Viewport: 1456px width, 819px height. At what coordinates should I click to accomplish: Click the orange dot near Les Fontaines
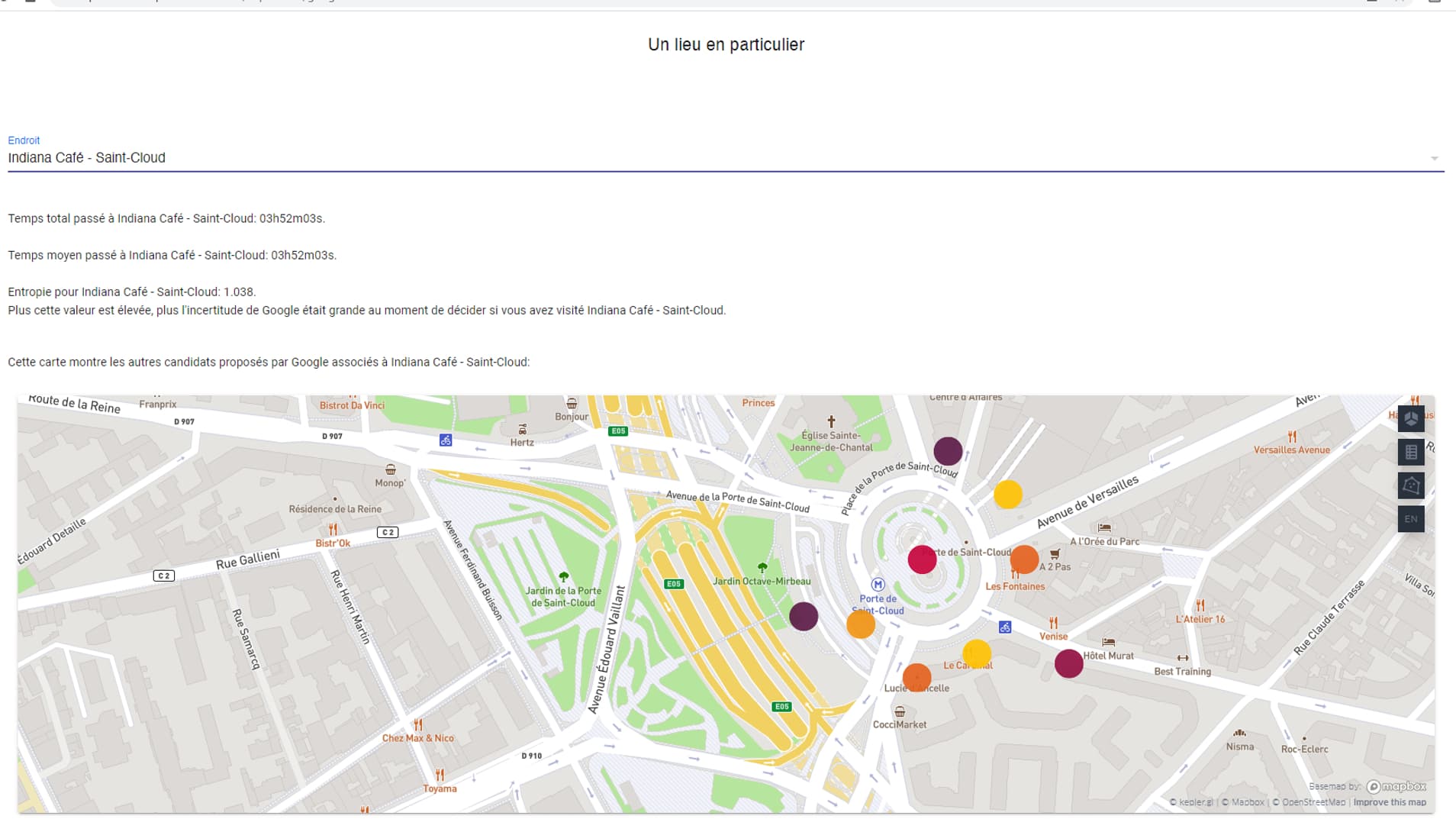coord(1024,559)
